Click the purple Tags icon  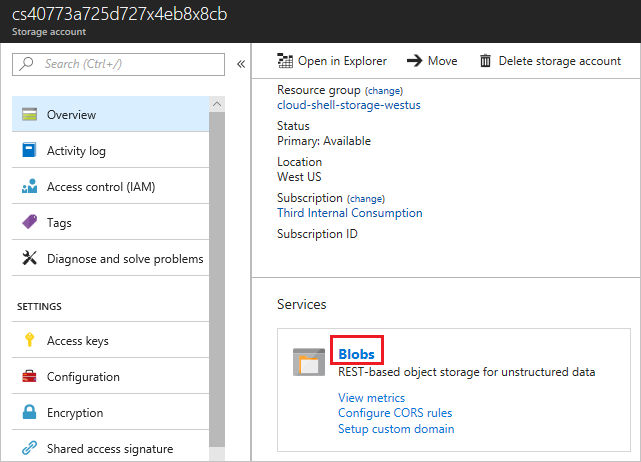29,223
